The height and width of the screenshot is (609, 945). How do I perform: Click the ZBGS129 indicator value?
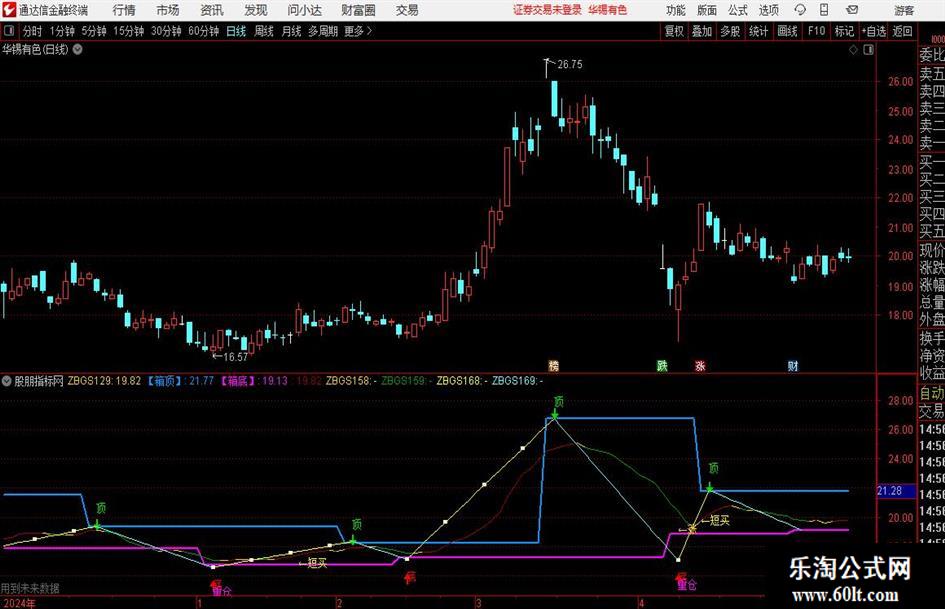tap(104, 380)
